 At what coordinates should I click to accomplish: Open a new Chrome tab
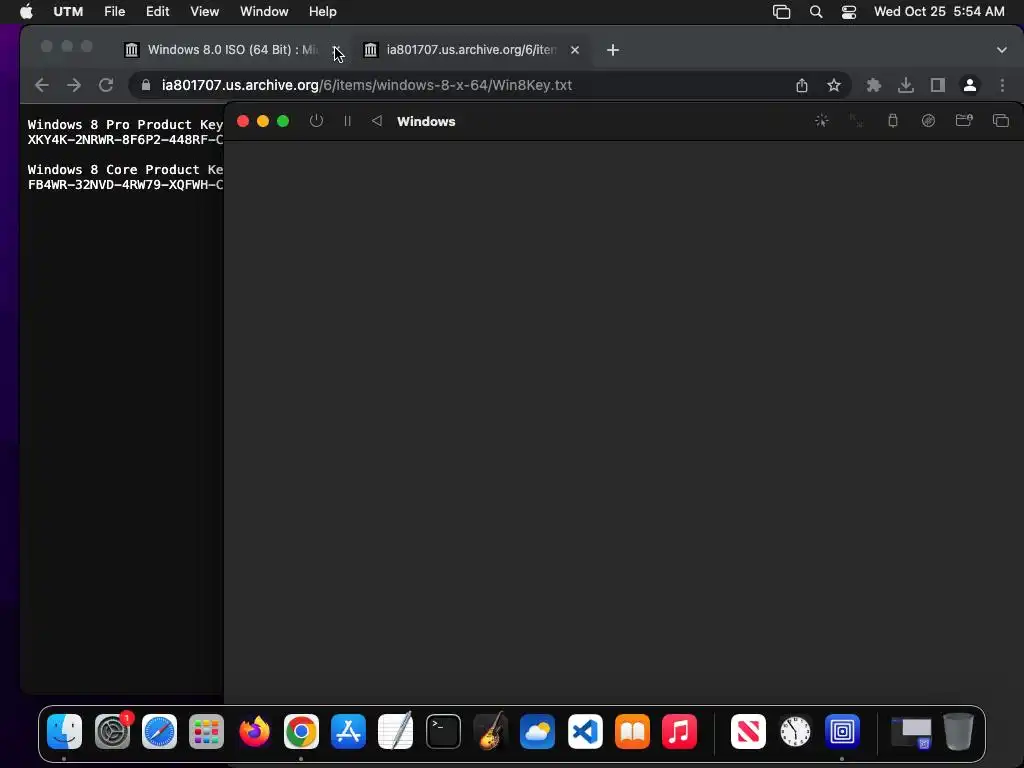coord(613,50)
